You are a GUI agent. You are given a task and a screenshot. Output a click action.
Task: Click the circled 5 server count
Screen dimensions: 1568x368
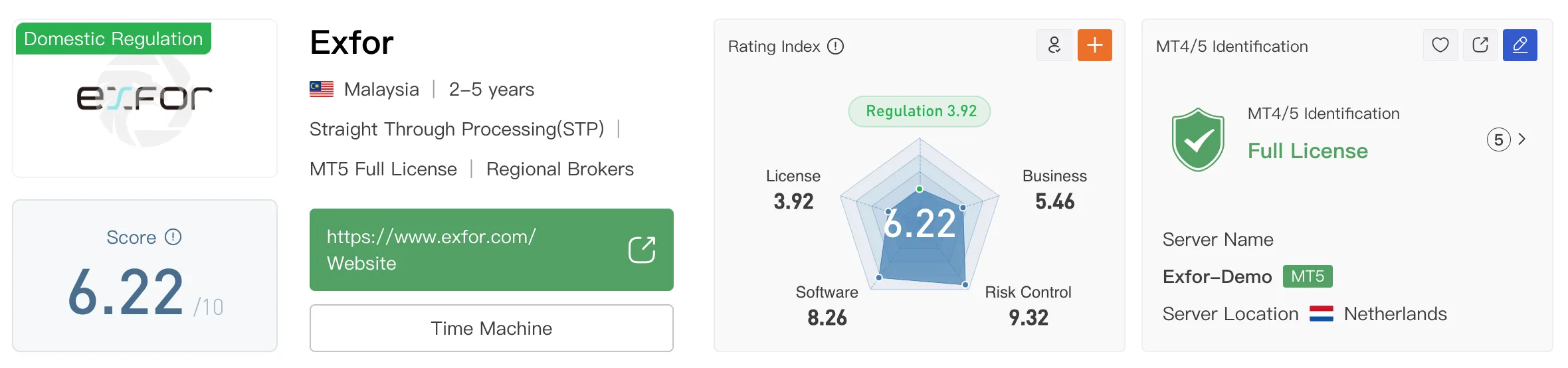click(x=1498, y=139)
